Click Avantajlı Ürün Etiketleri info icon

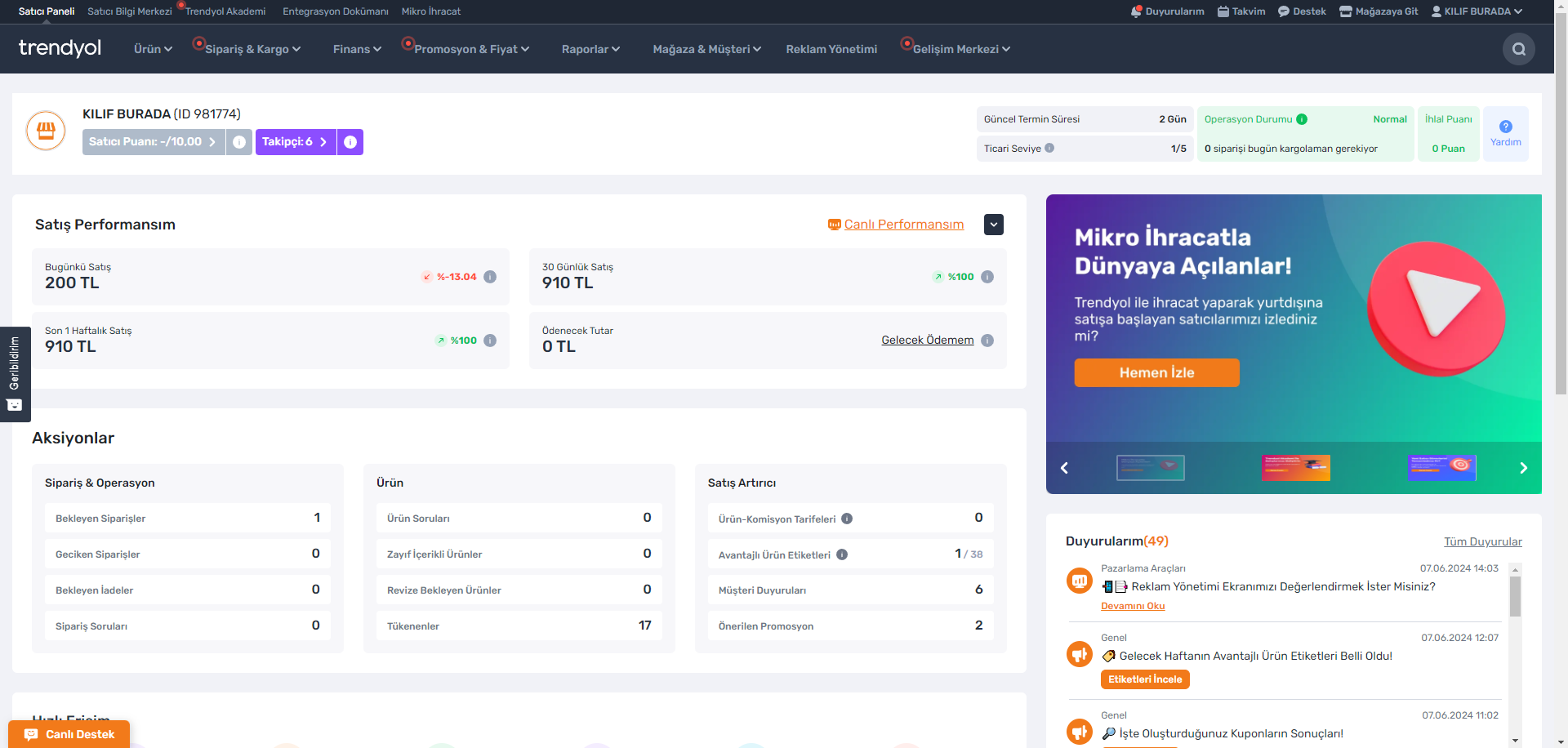coord(842,554)
